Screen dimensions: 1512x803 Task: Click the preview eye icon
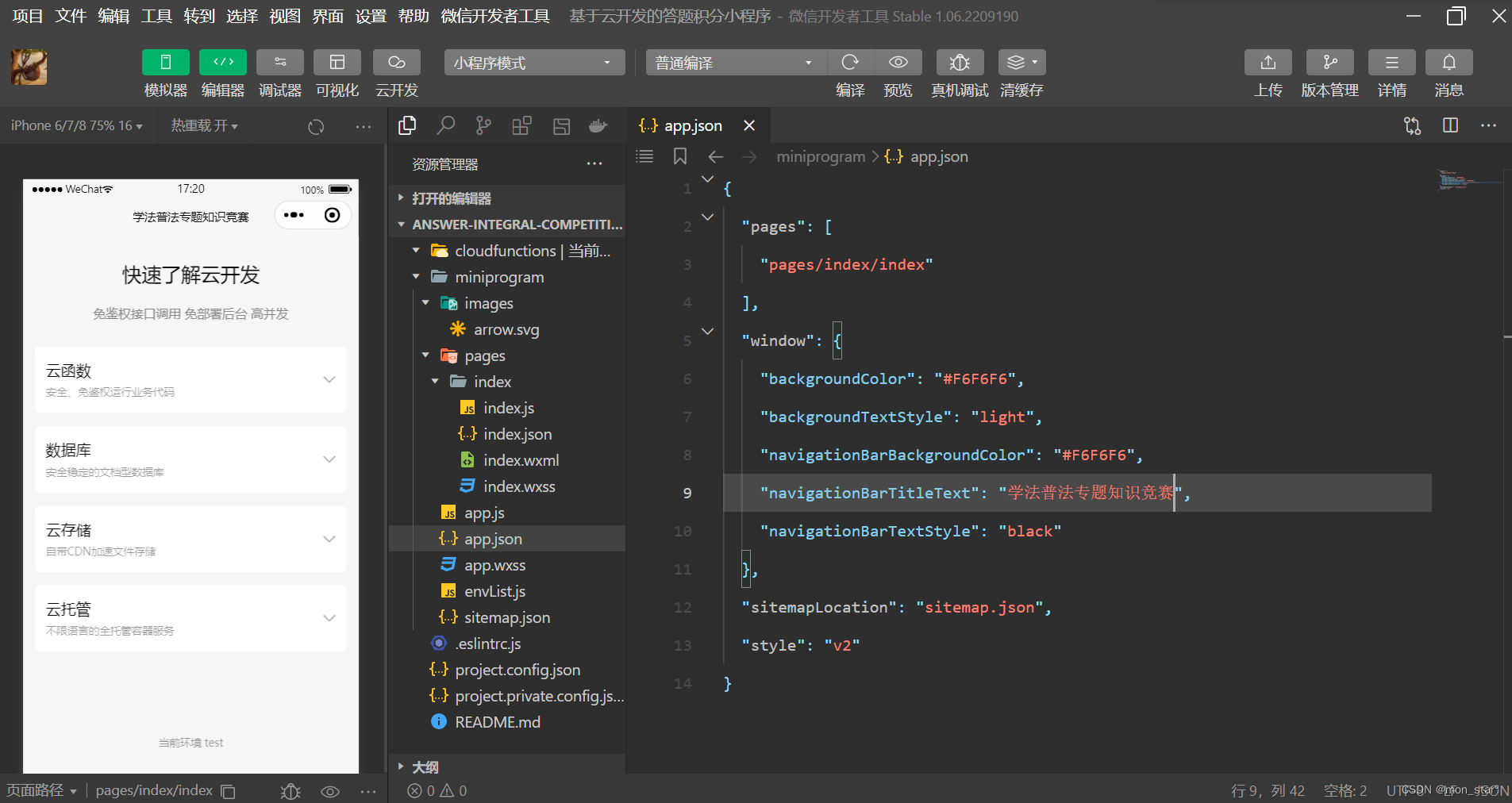point(898,62)
